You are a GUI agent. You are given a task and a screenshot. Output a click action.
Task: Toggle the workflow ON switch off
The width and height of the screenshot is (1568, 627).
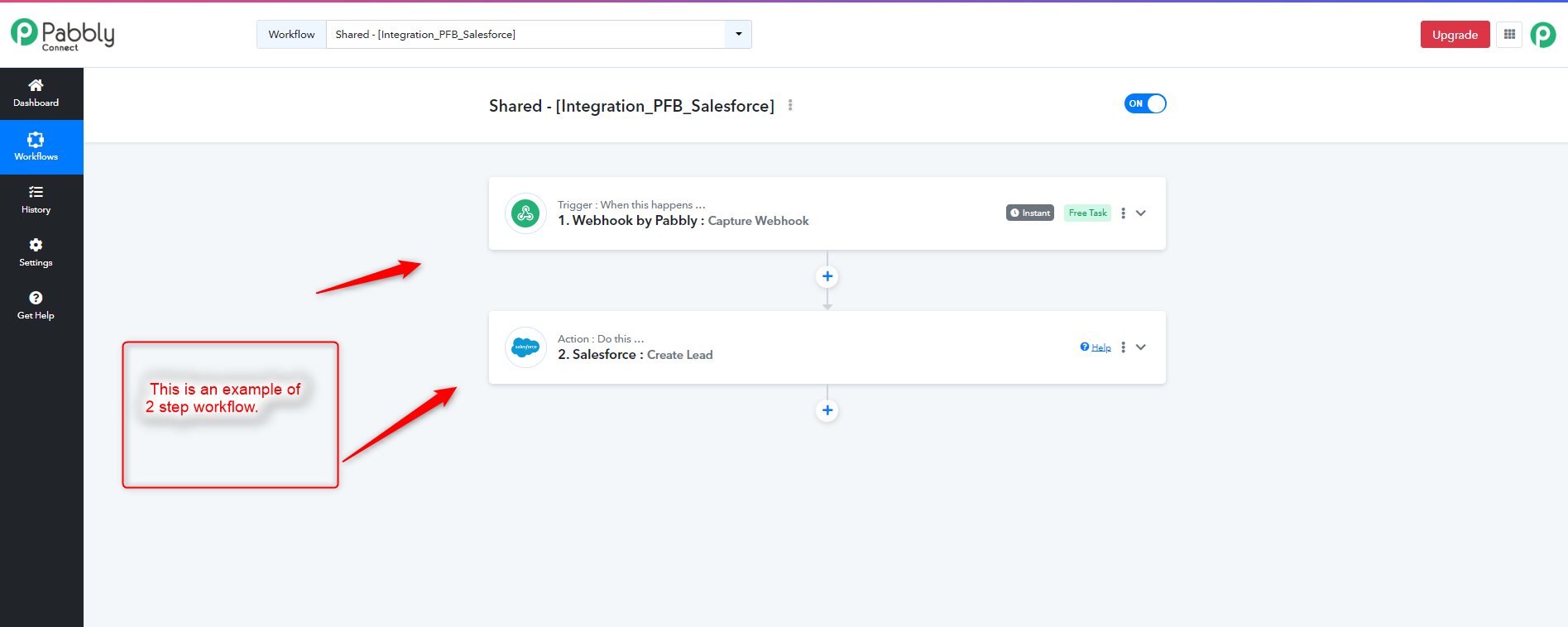(1145, 103)
